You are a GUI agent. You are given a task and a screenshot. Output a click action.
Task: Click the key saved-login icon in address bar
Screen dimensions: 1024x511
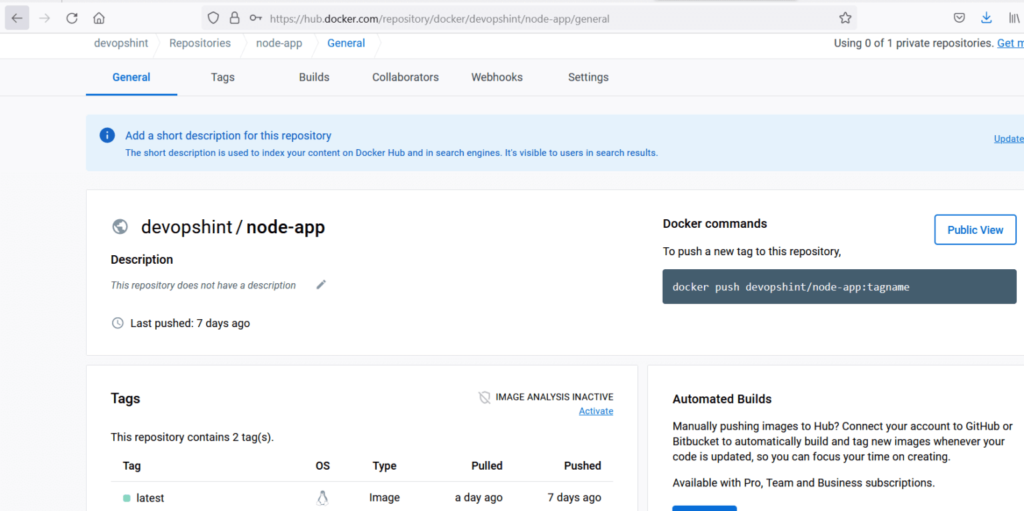coord(255,18)
